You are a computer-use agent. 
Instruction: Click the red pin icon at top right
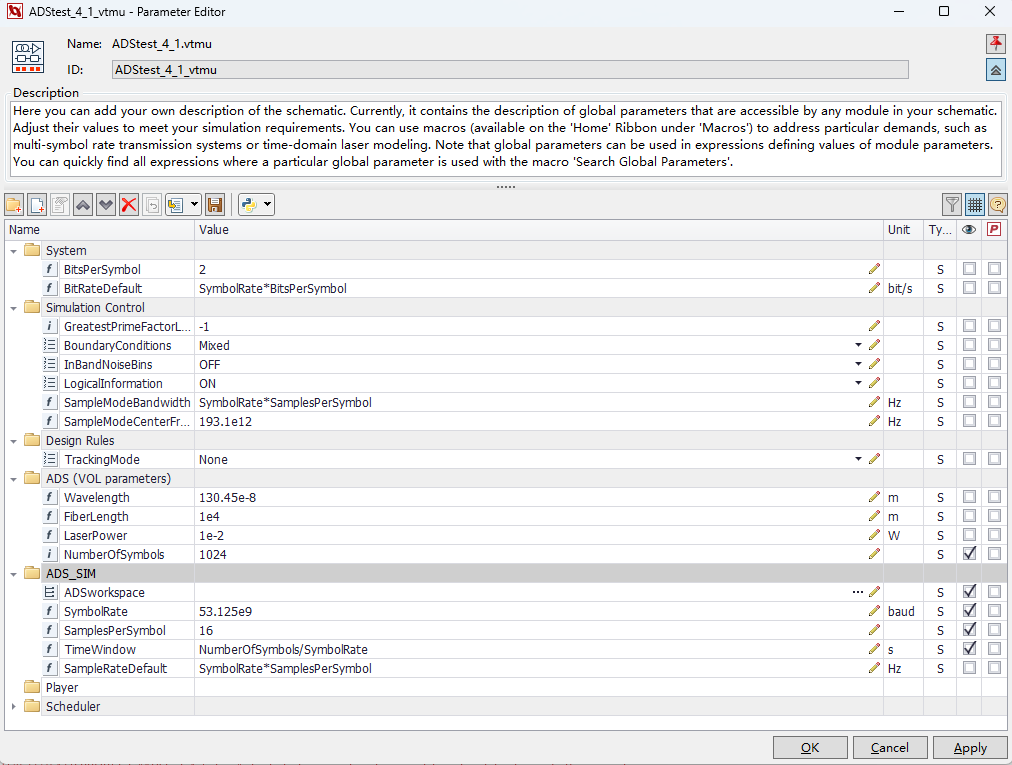[x=996, y=44]
